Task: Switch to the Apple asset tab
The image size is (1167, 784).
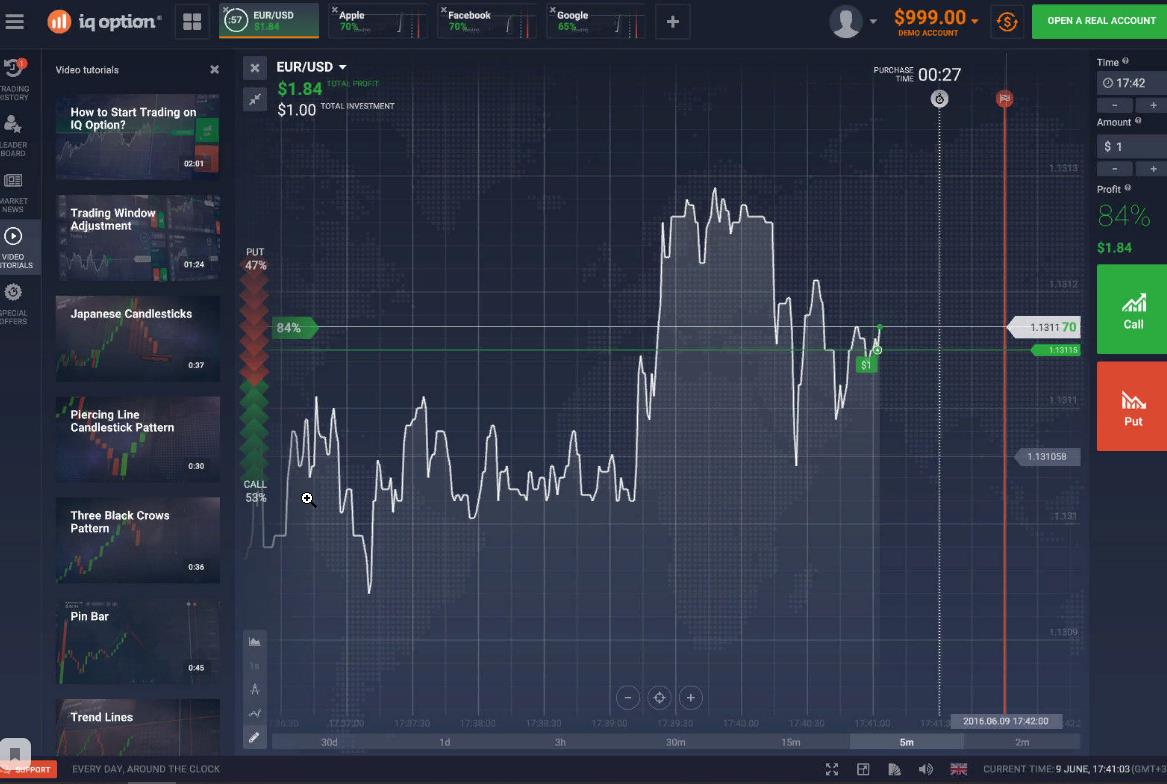Action: pos(378,22)
